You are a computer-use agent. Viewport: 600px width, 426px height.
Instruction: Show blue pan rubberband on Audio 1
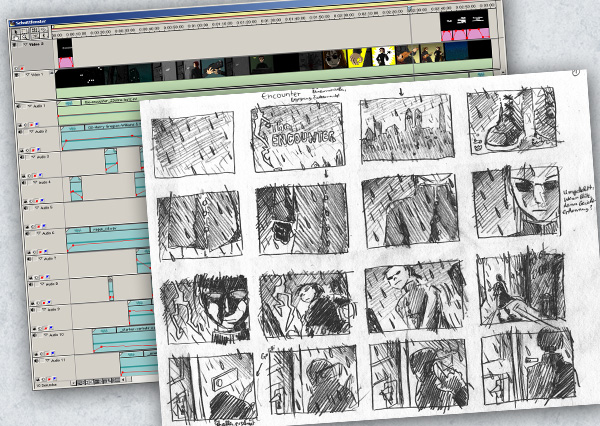coord(37,124)
